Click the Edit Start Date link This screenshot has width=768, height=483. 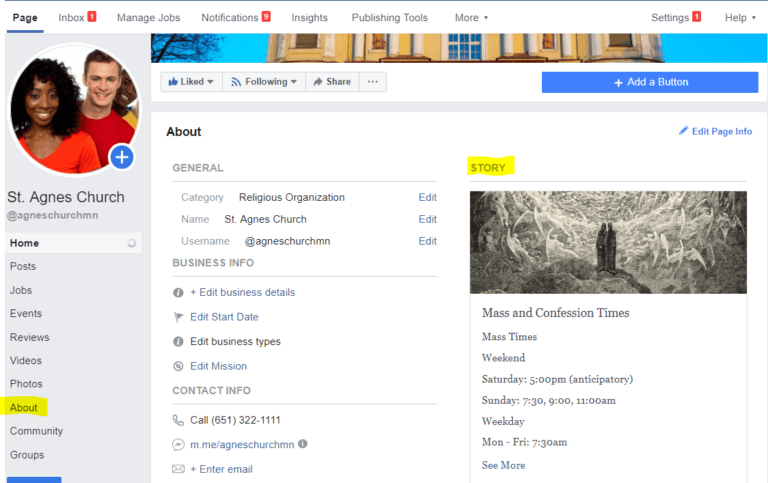[x=224, y=317]
